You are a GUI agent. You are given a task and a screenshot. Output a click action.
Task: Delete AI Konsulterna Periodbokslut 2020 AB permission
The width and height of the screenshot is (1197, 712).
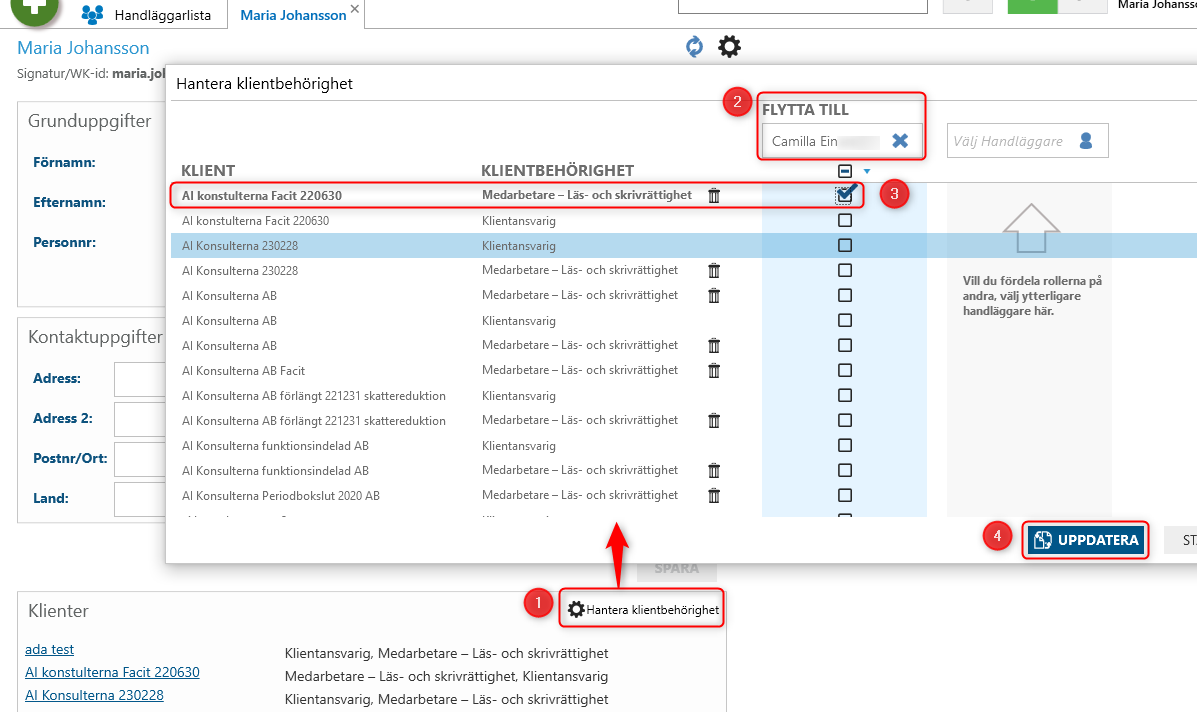point(714,495)
